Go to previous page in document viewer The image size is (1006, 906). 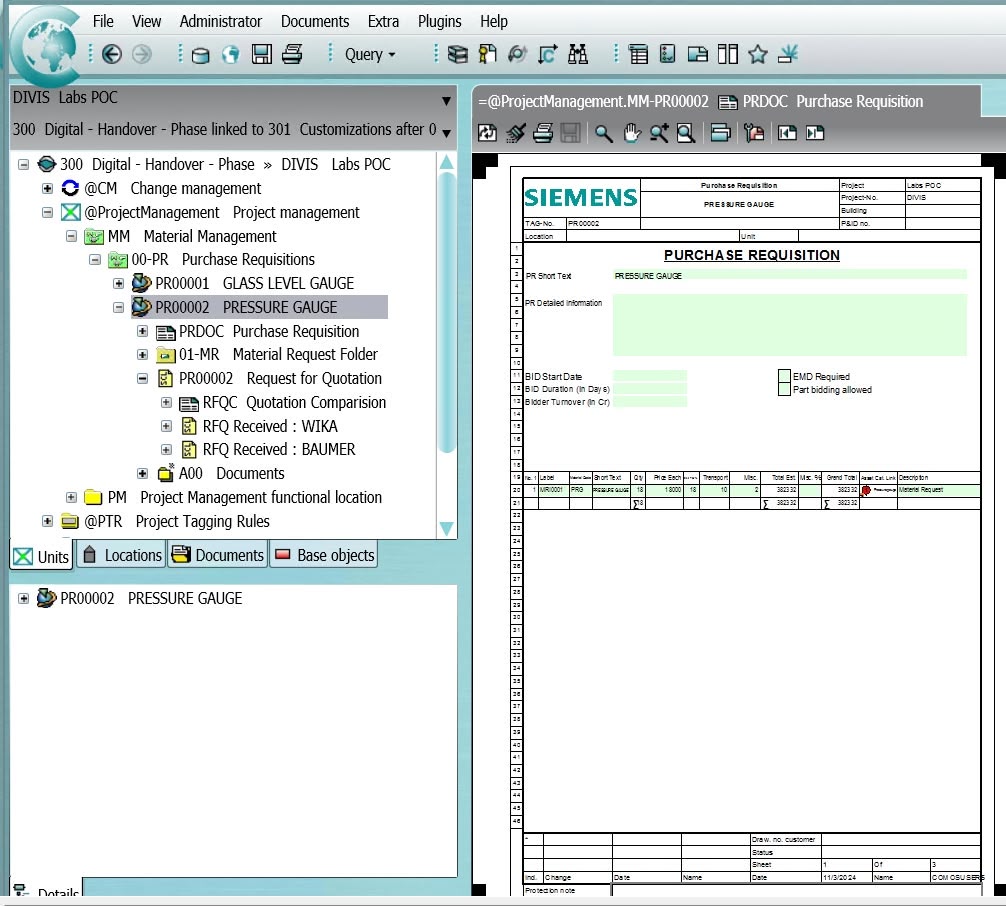tap(788, 133)
